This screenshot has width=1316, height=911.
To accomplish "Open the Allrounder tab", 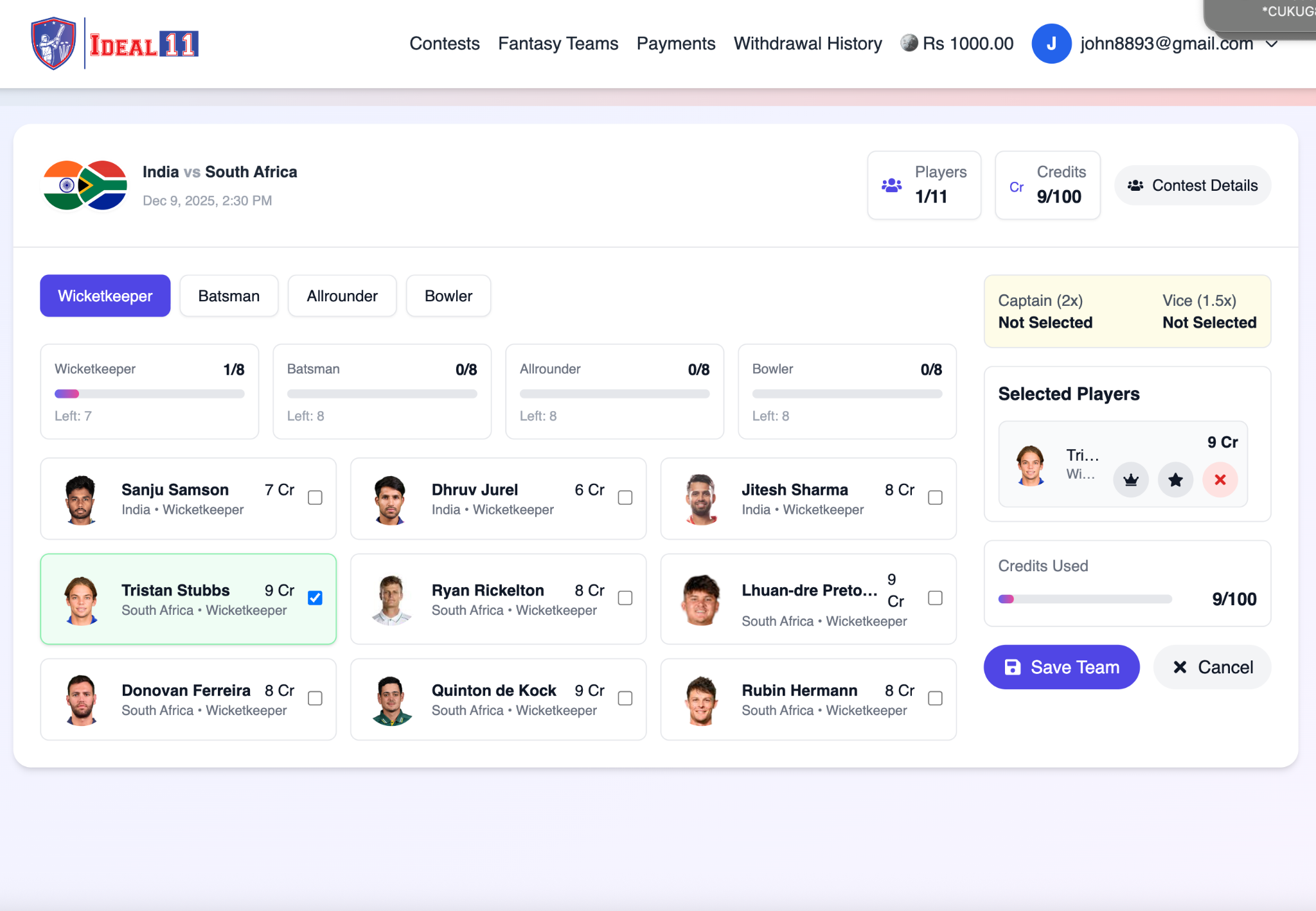I will pyautogui.click(x=342, y=296).
